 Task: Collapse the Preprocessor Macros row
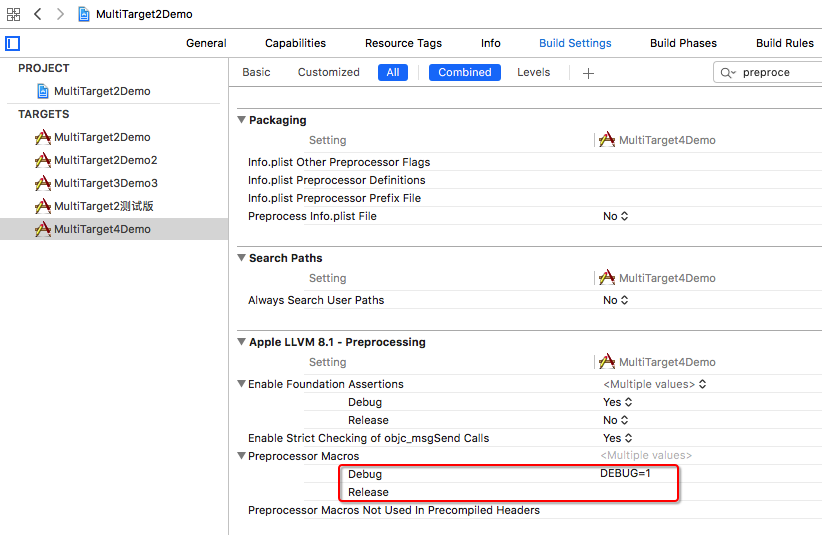pyautogui.click(x=241, y=456)
